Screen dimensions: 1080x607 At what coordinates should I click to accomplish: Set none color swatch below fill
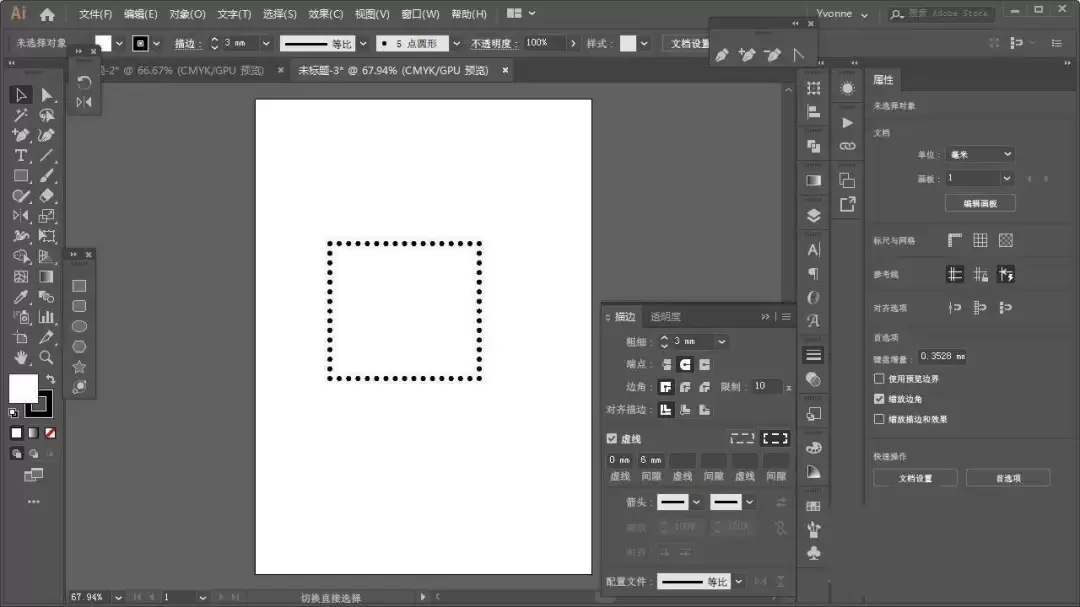coord(50,433)
